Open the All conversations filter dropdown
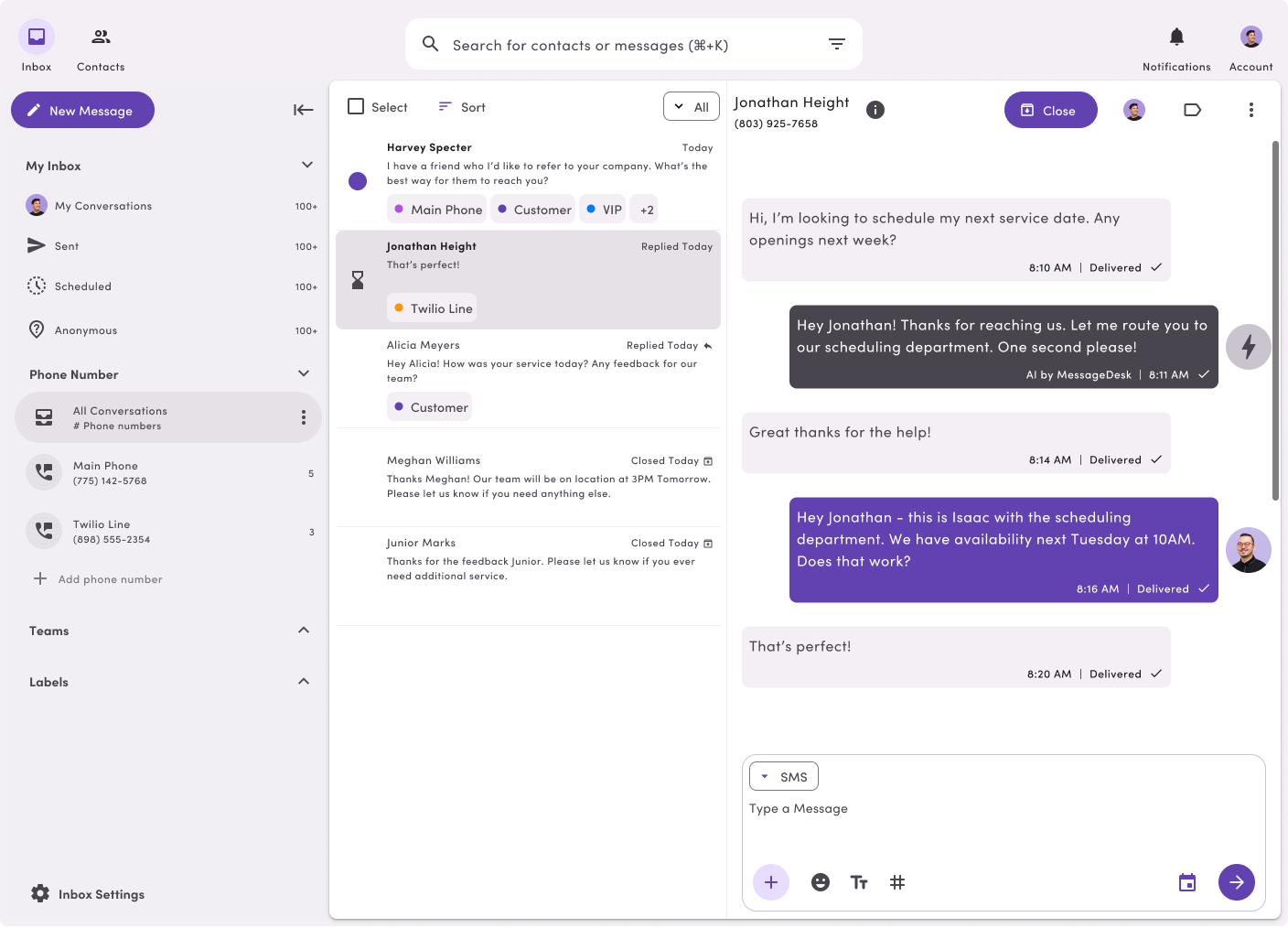Viewport: 1288px width, 928px height. click(x=691, y=106)
